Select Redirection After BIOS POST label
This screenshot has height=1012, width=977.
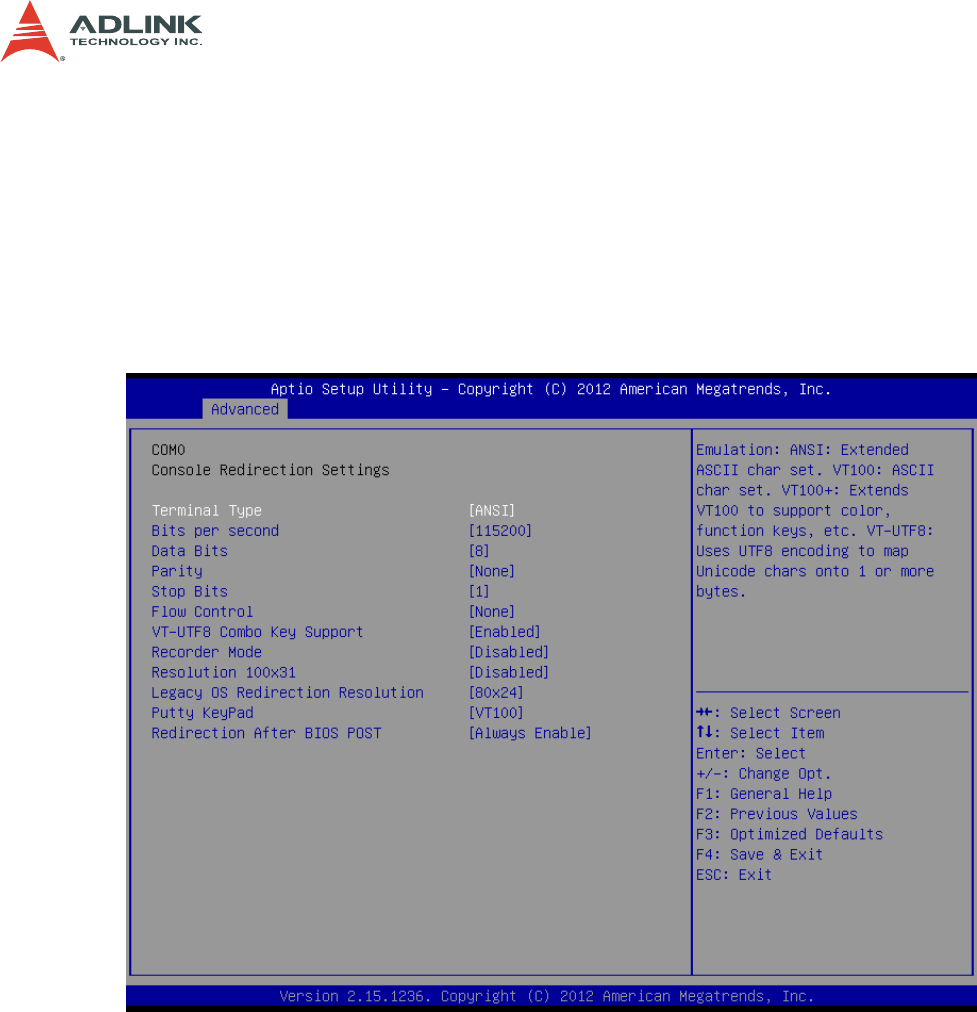[267, 733]
